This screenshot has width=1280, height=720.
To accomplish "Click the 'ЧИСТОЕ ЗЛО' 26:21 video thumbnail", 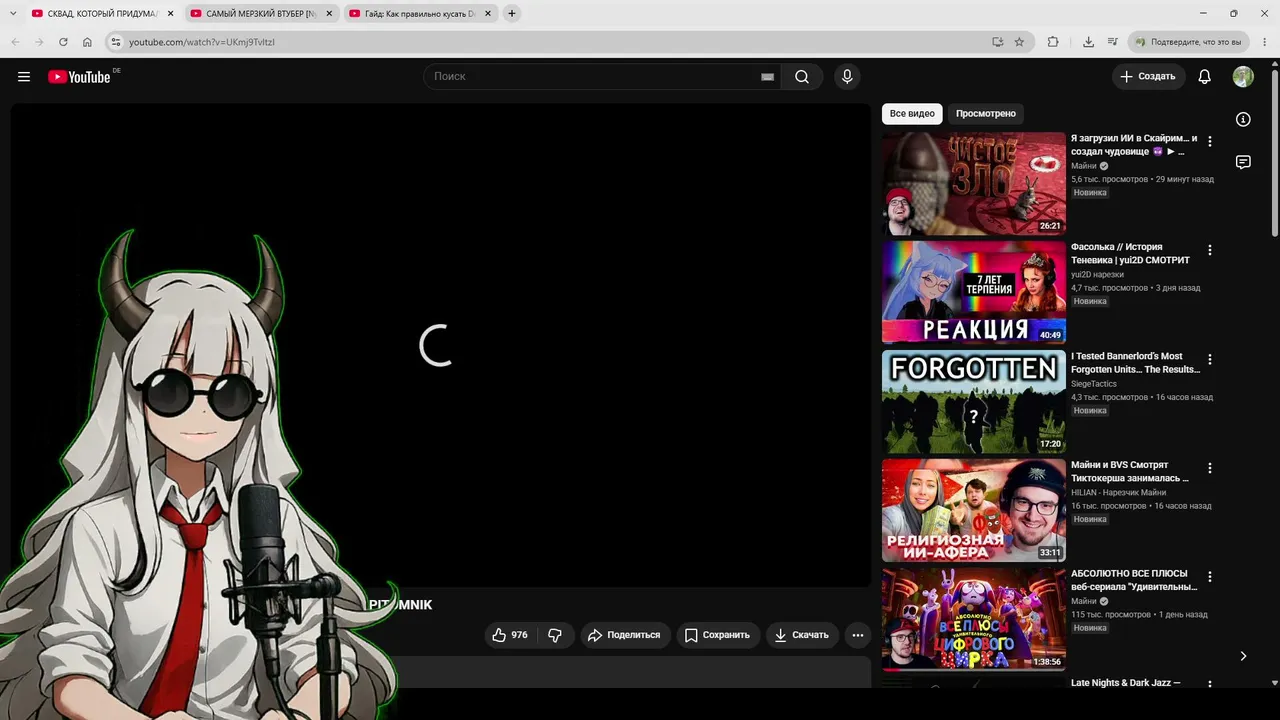I will (974, 184).
